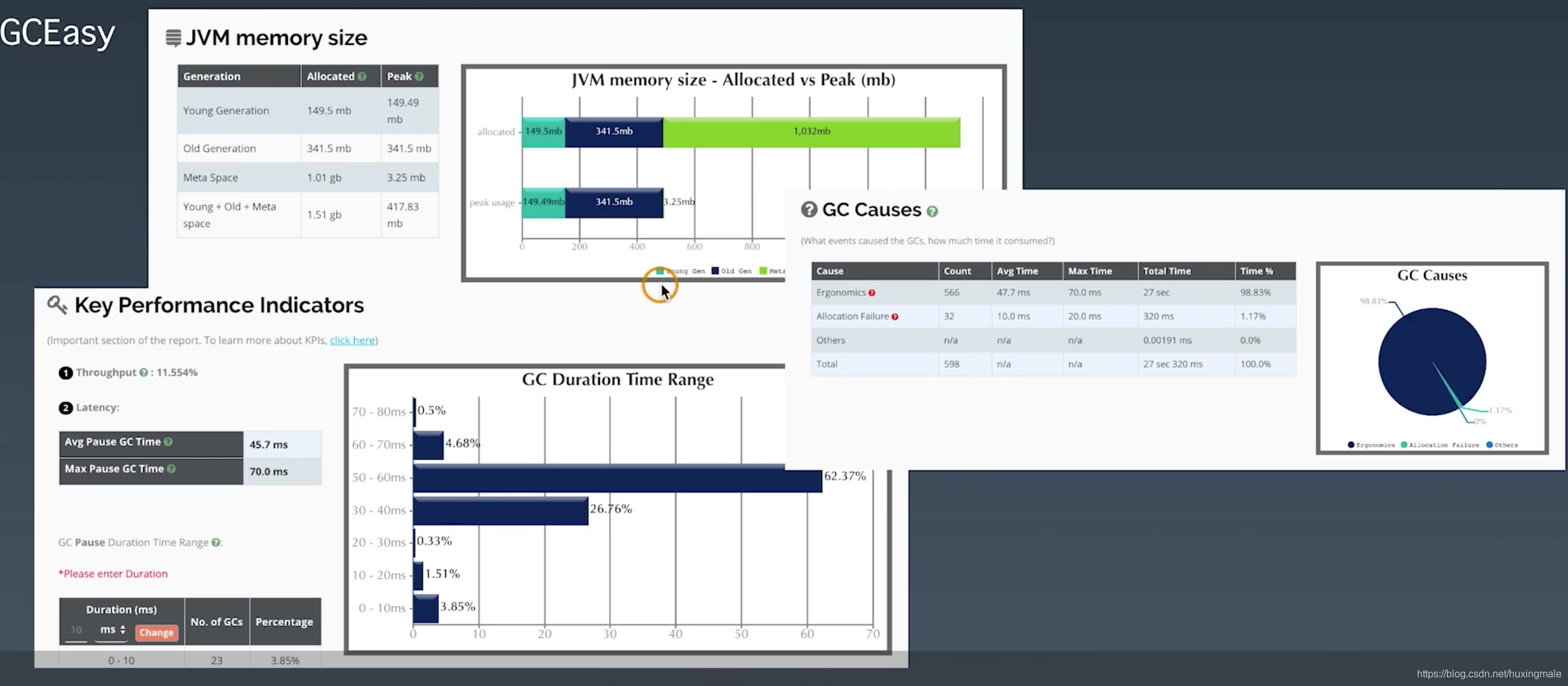Click the Ergonomics time percentage '98.83%' table cell

1255,293
